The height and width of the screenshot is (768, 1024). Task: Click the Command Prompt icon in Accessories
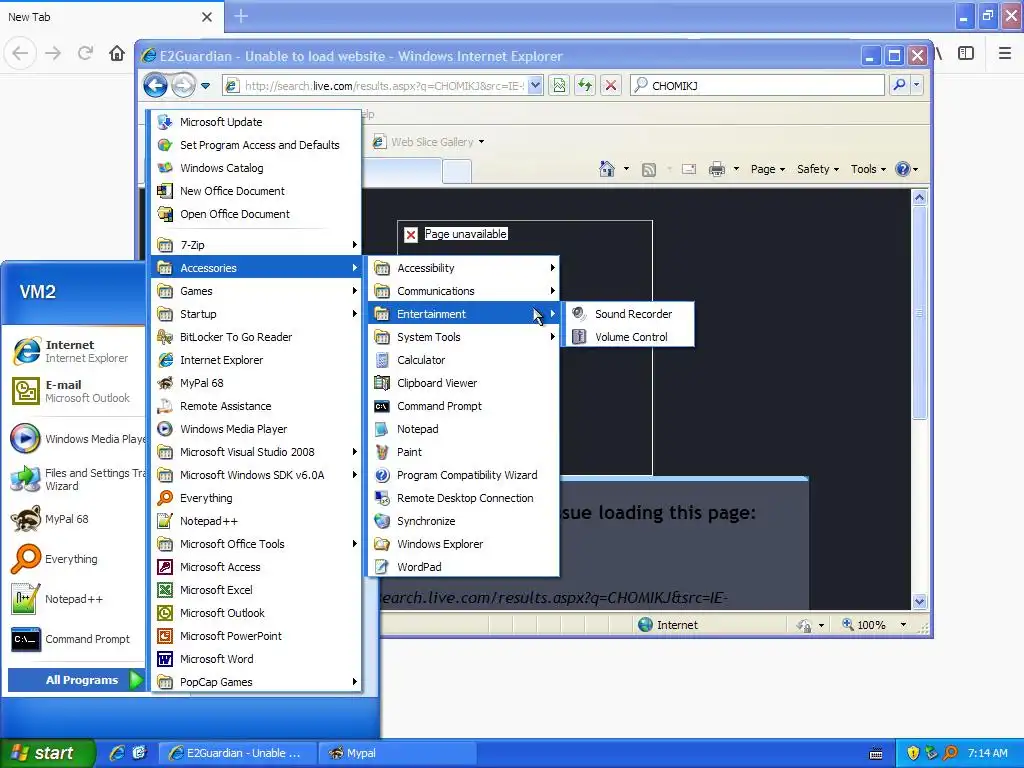382,406
